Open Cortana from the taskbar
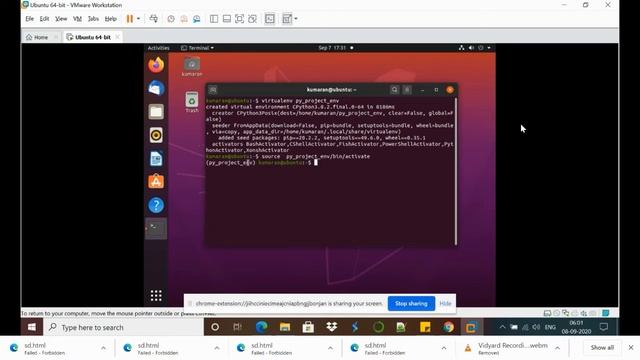640x360 pixels. click(215, 327)
